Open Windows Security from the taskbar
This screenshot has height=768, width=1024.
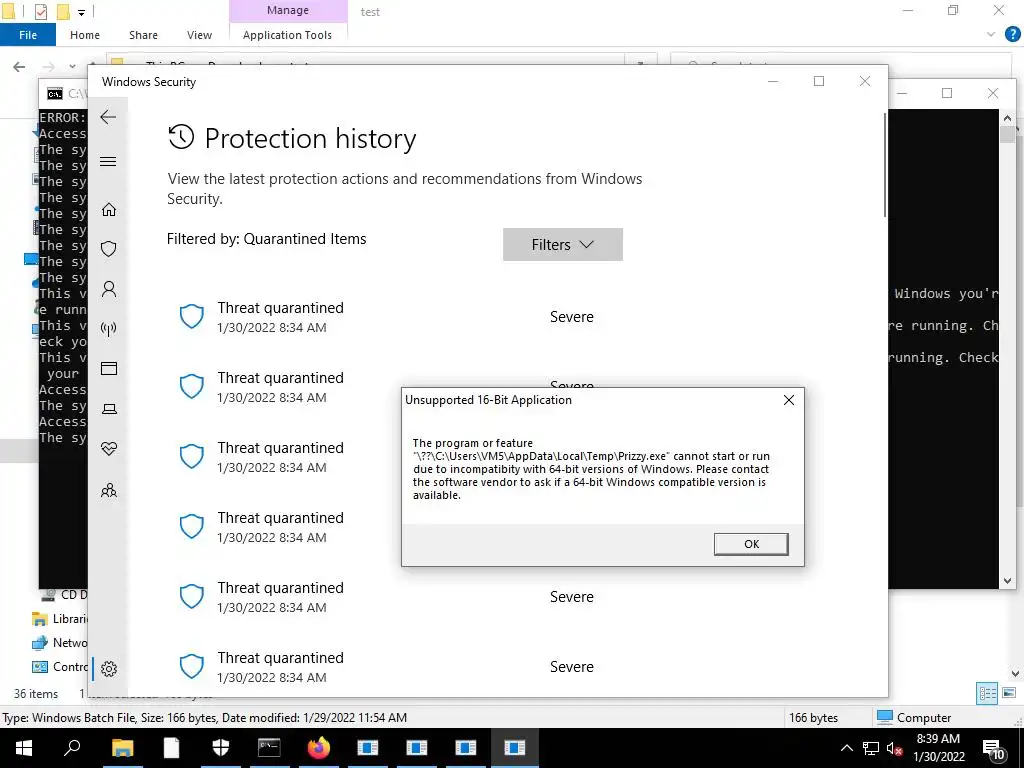coord(221,748)
